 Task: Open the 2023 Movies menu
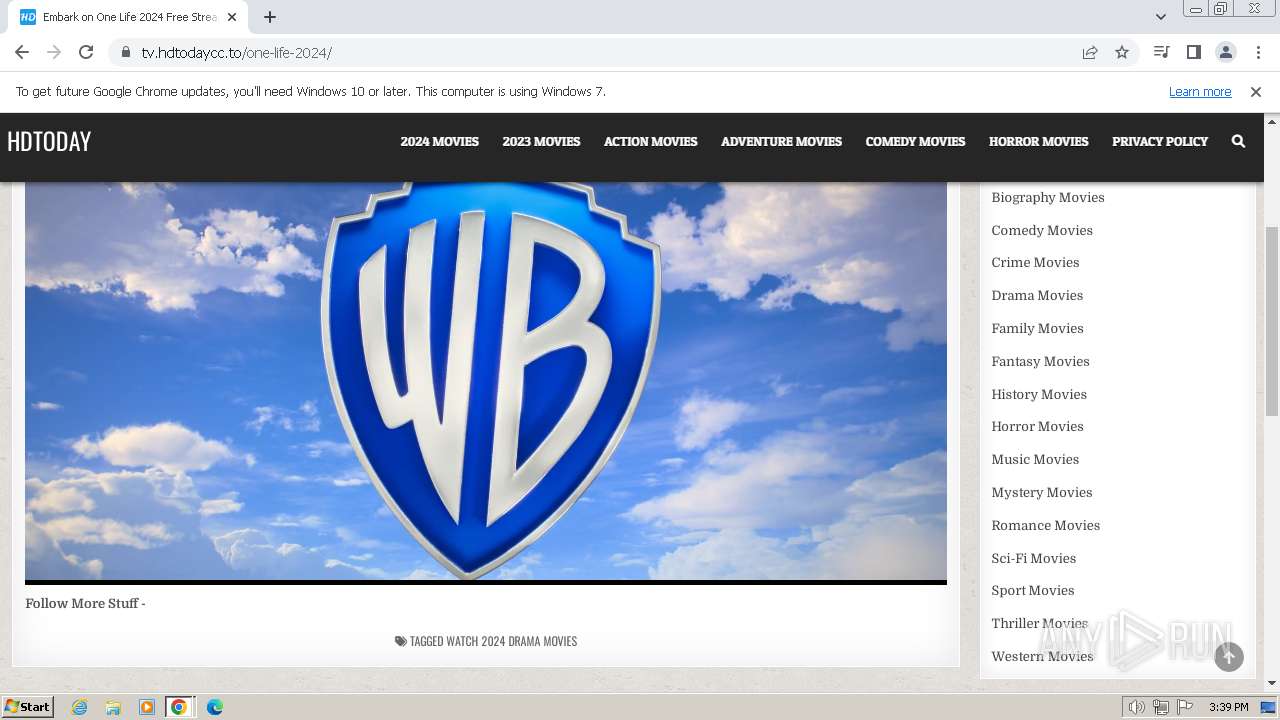(541, 142)
